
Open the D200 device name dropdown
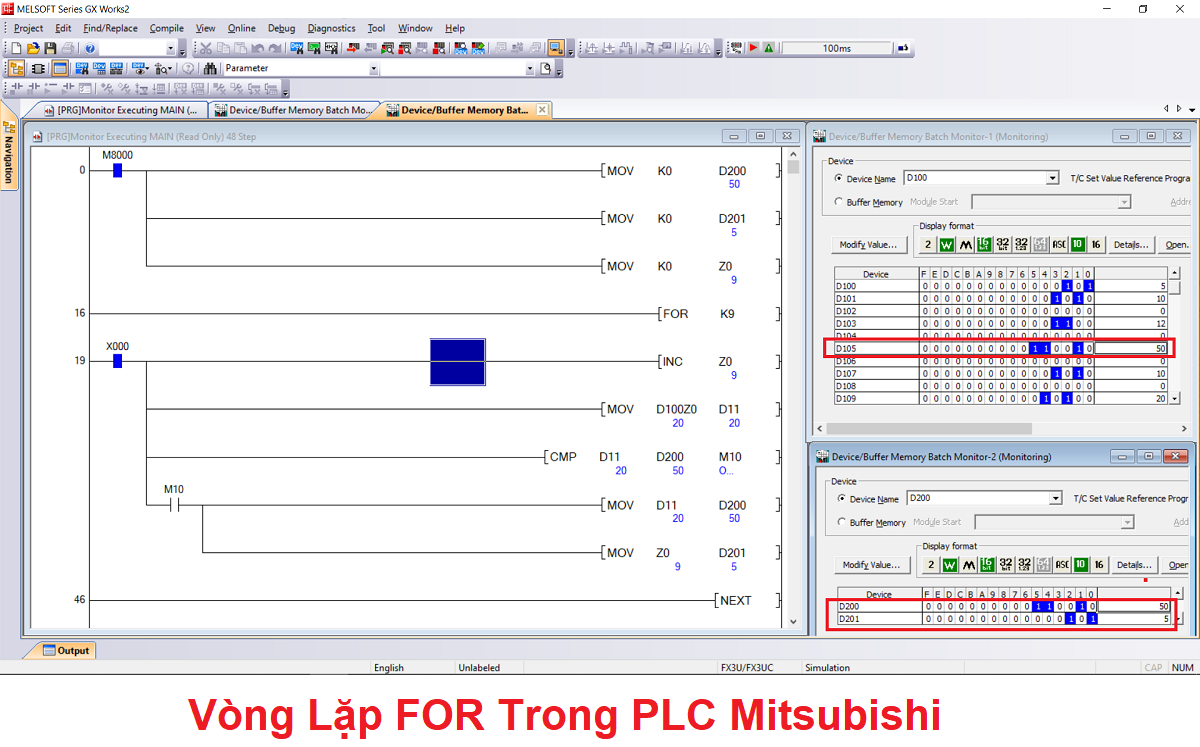point(1056,498)
